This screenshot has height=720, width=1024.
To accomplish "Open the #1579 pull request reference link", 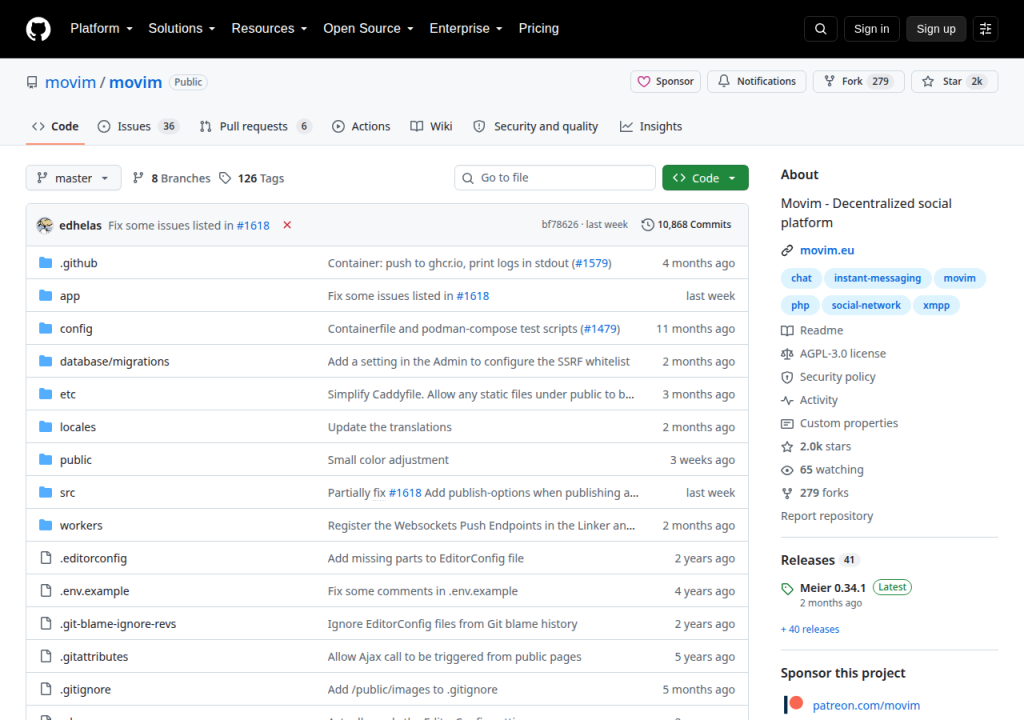I will (592, 263).
